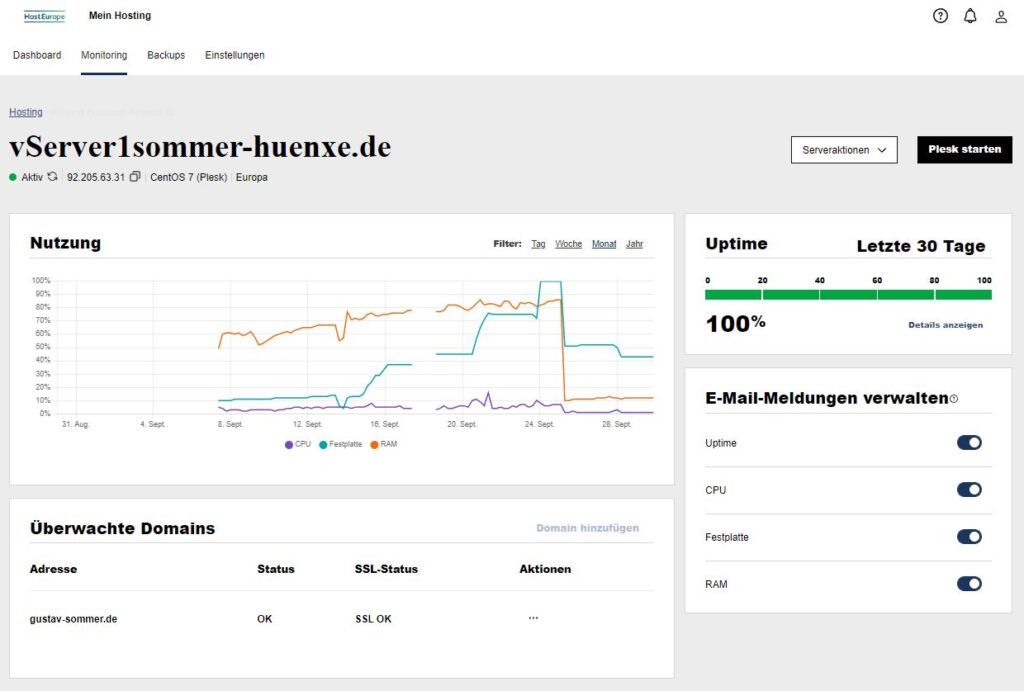Open the user account icon
Image resolution: width=1024 pixels, height=691 pixels.
(x=1002, y=15)
